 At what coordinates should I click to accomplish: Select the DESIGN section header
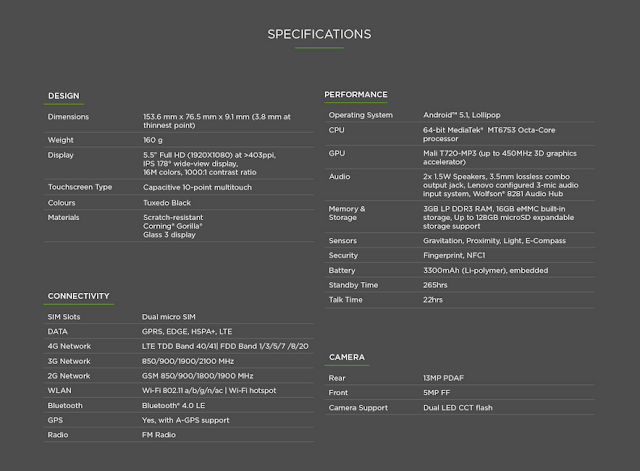click(64, 96)
